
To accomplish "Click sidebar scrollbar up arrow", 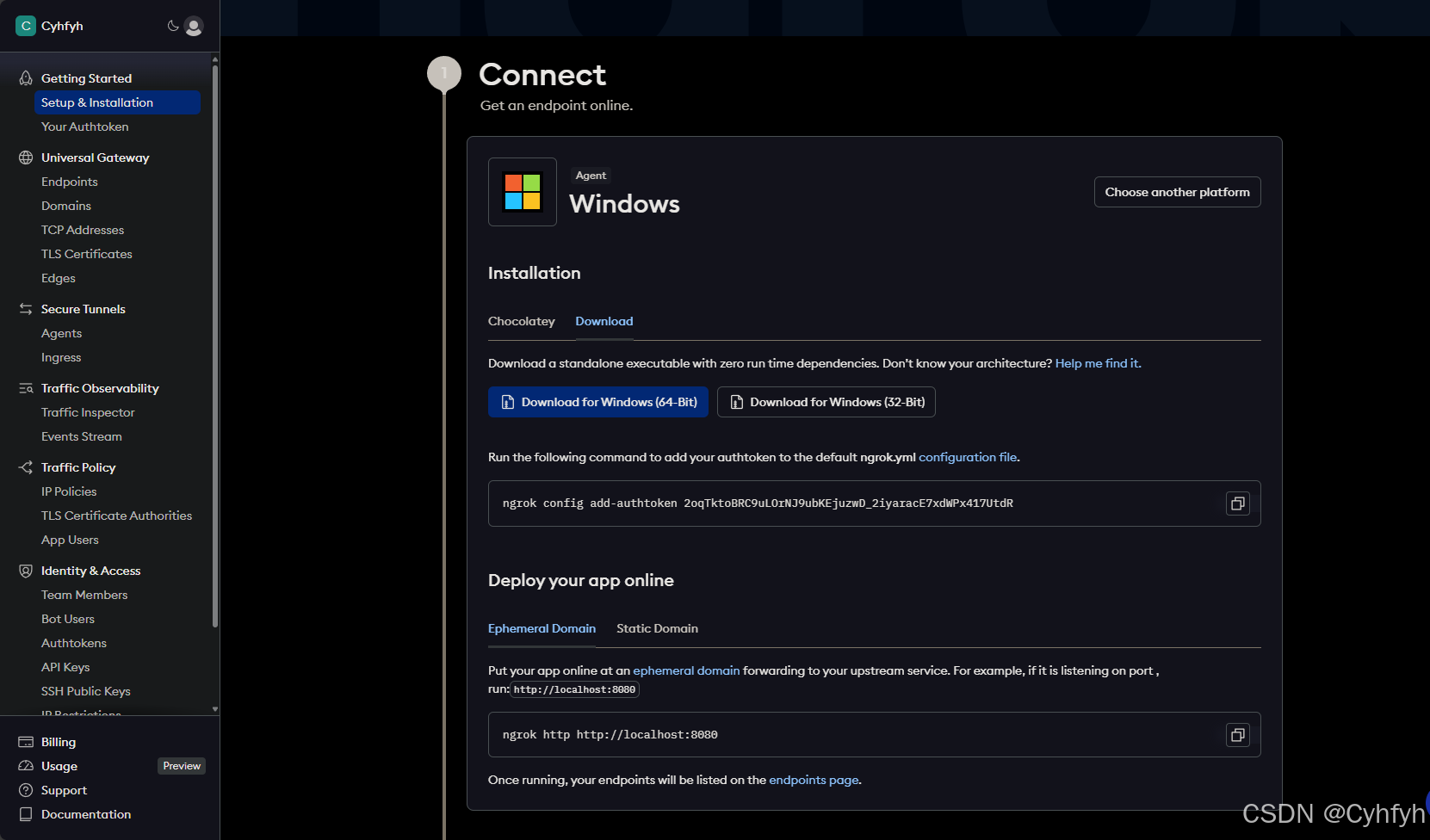I will point(215,59).
